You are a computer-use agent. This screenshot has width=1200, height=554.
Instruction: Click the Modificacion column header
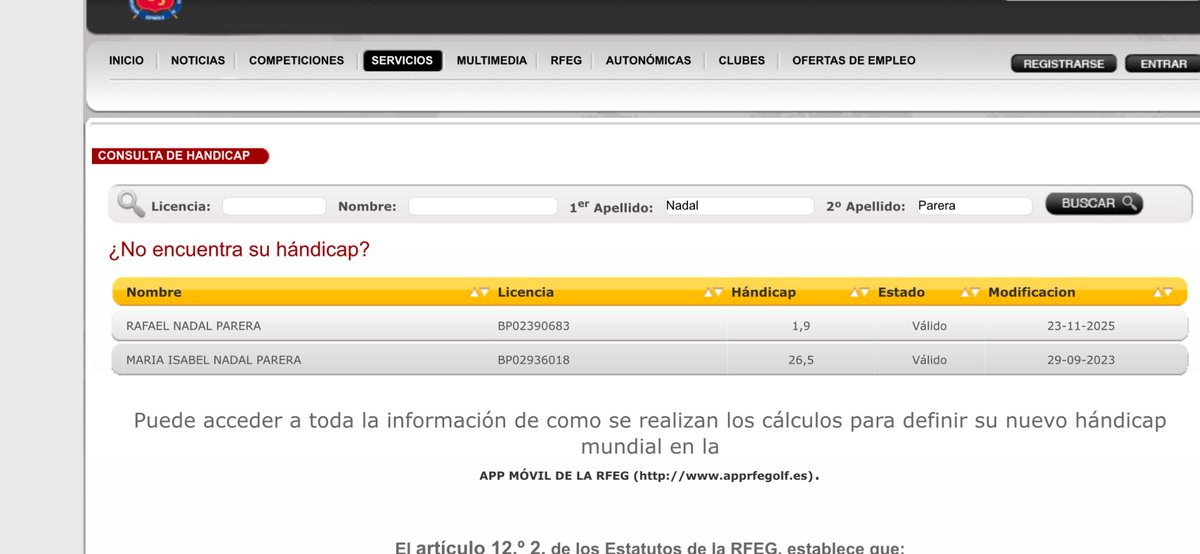[1031, 292]
